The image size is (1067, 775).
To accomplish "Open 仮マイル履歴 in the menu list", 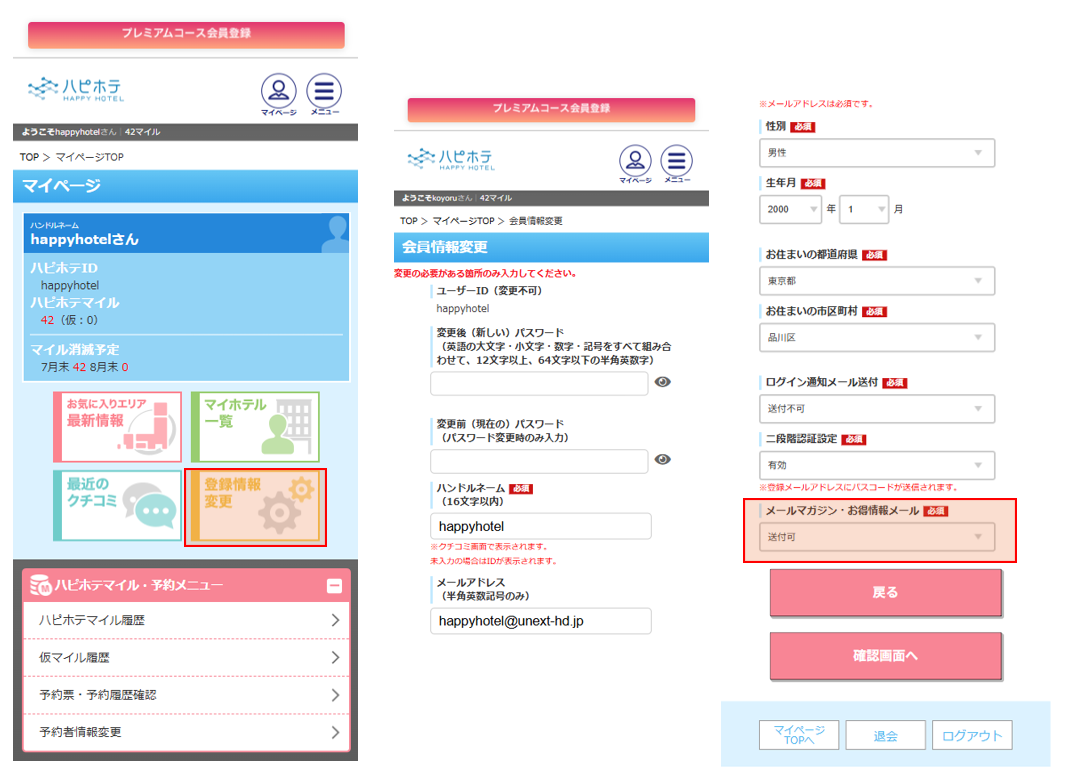I will coord(186,657).
